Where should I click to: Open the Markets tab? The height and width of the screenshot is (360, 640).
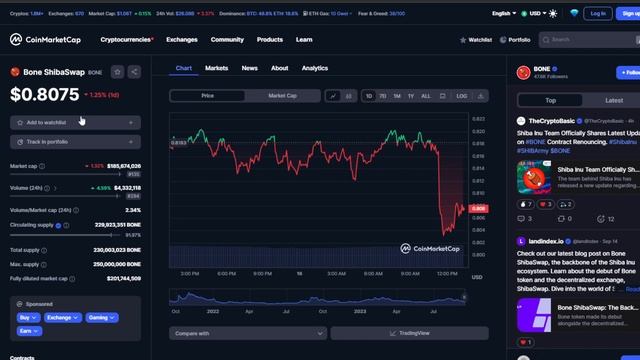pos(216,68)
